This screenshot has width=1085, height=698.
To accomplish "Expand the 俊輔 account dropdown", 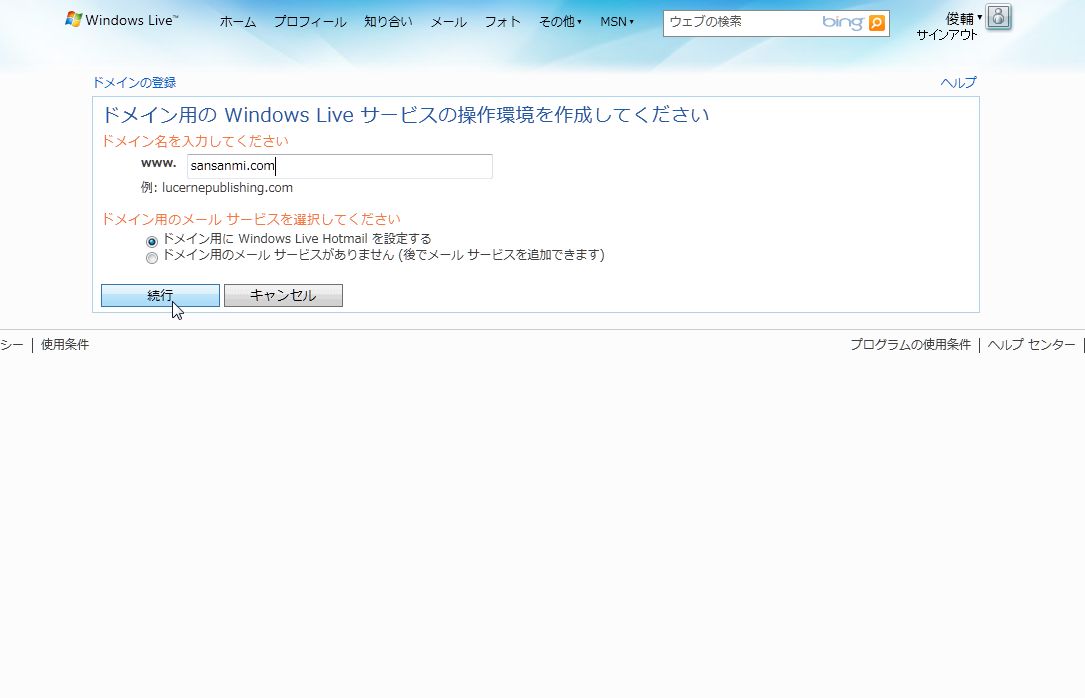I will coord(964,18).
